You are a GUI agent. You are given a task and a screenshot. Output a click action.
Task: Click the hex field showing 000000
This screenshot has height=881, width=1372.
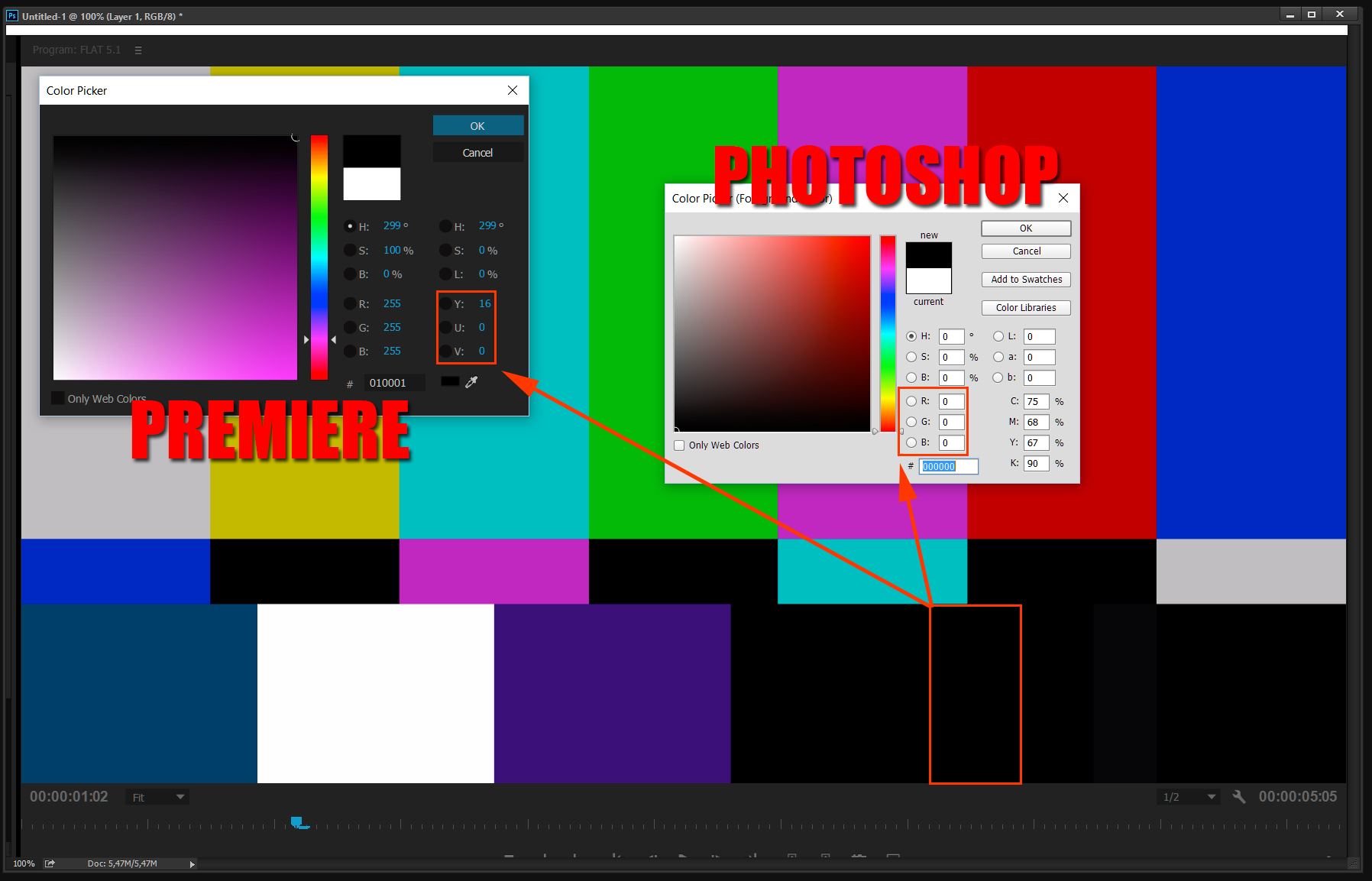pyautogui.click(x=948, y=466)
